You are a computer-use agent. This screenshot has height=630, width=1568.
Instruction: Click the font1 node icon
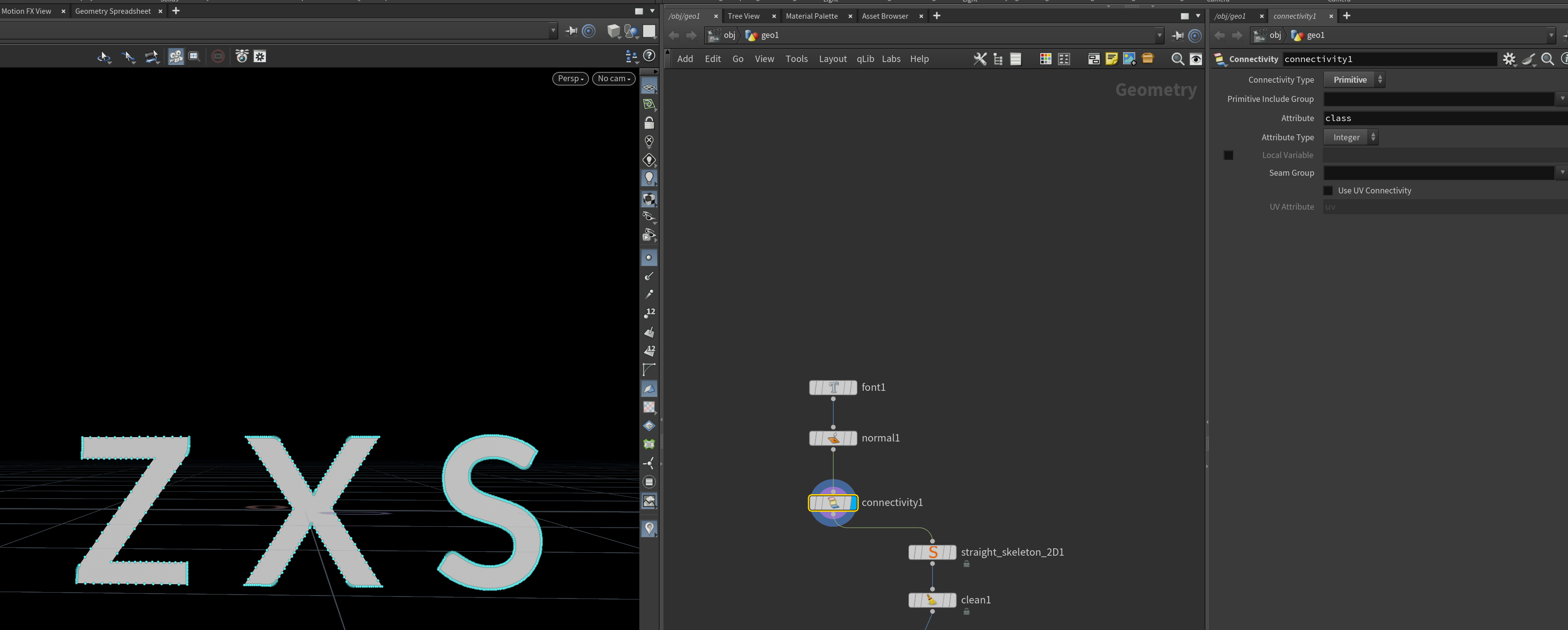coord(833,387)
